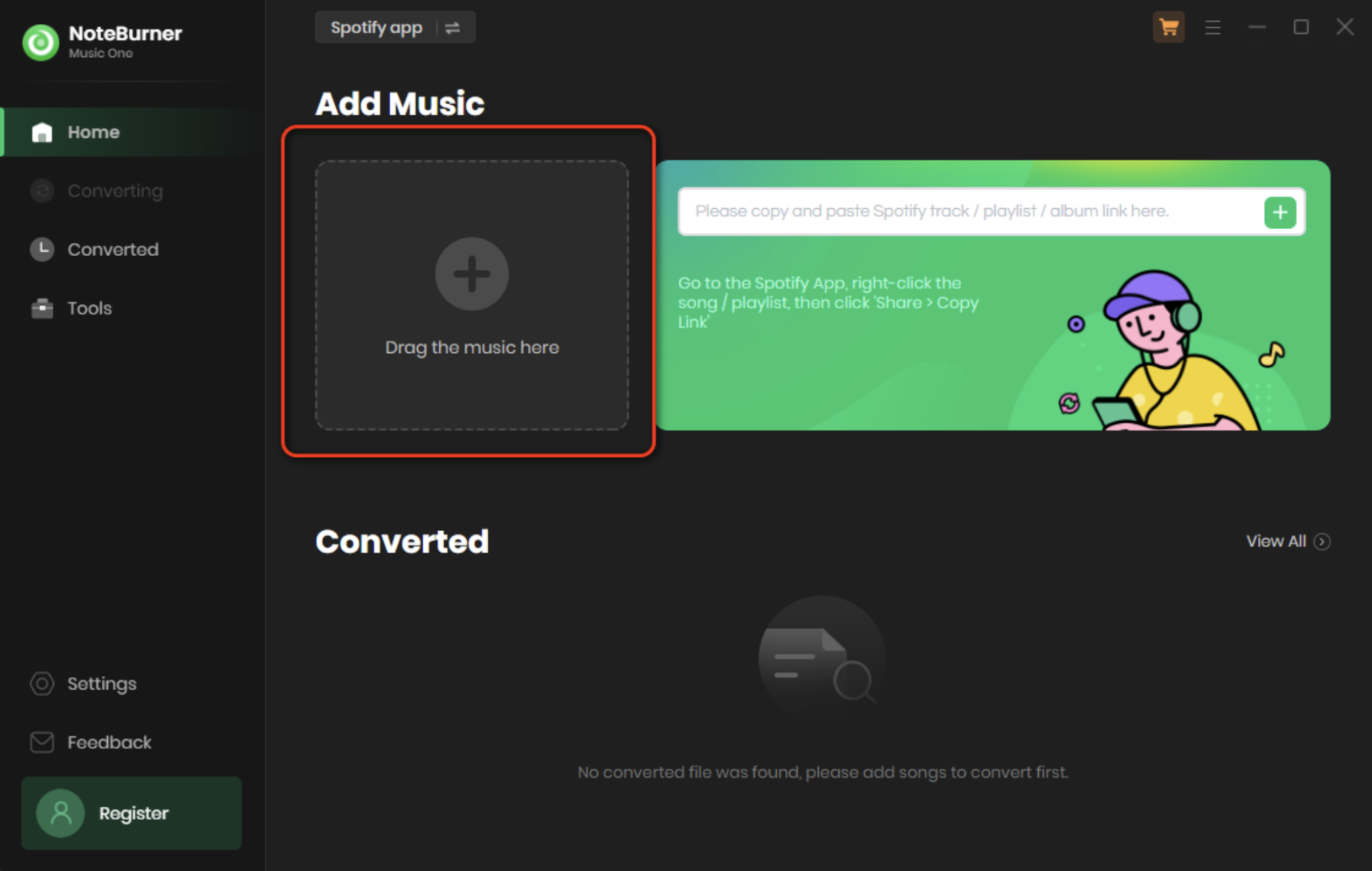Click View All for converted files
Image resolution: width=1372 pixels, height=871 pixels.
1288,541
